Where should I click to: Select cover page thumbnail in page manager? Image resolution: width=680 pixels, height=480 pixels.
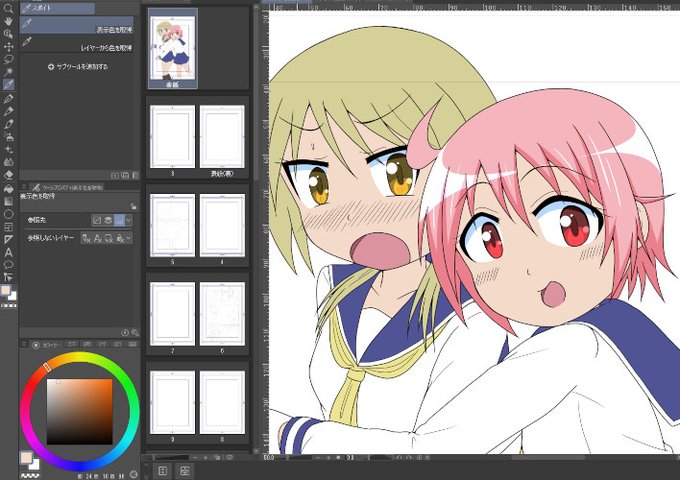pyautogui.click(x=173, y=49)
